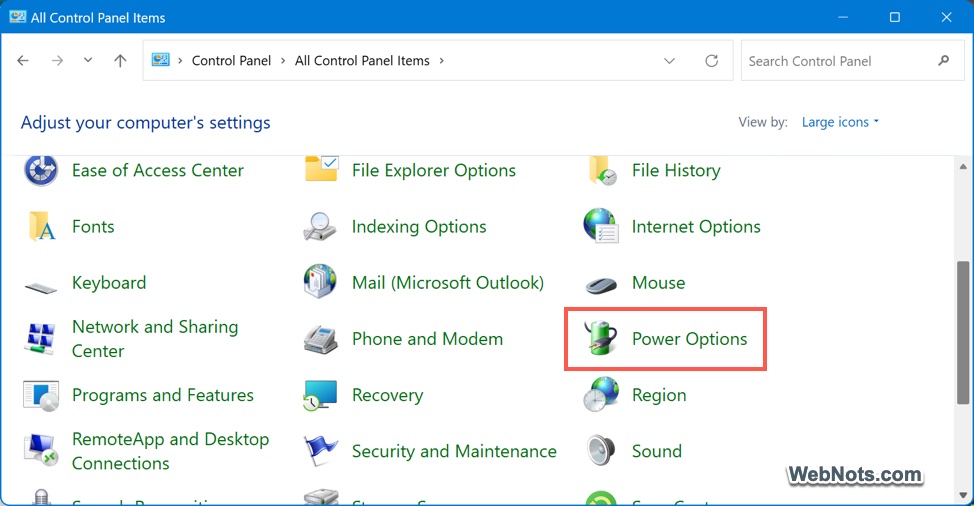This screenshot has width=974, height=506.
Task: Click the Network and Sharing Center icon
Action: point(41,338)
